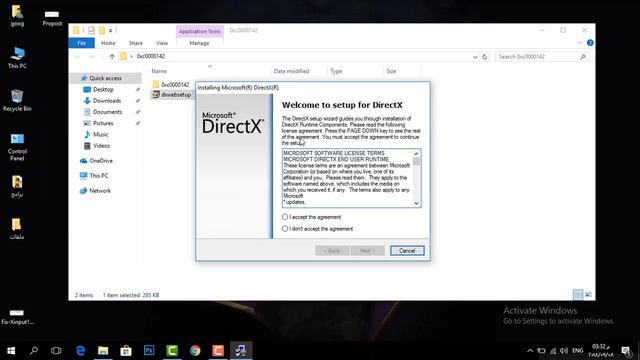Switch to large icons view in status bar

click(x=588, y=294)
